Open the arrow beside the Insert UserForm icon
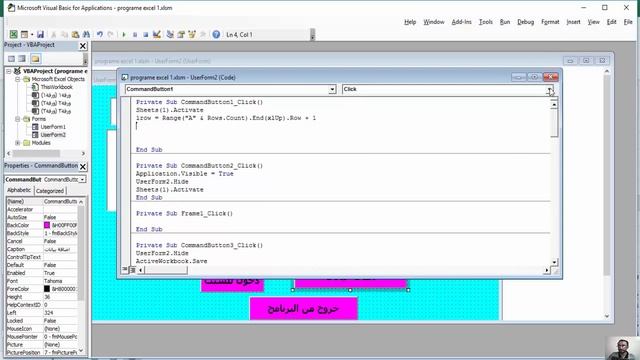 pyautogui.click(x=31, y=35)
